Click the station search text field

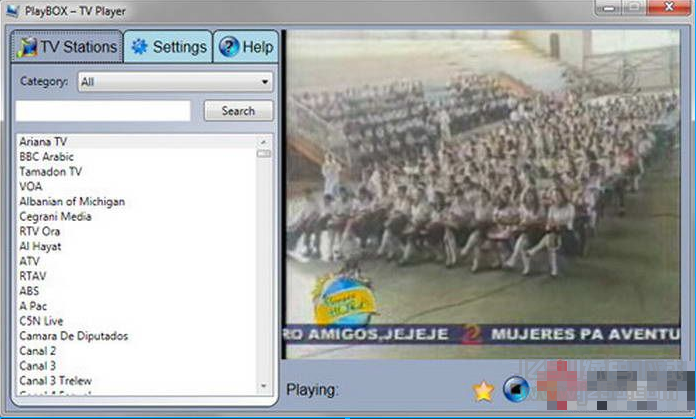103,111
